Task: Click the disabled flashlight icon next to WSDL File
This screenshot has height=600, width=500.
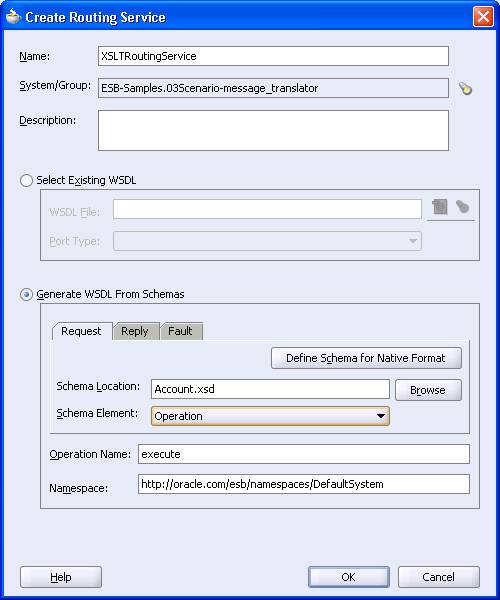Action: pos(463,207)
